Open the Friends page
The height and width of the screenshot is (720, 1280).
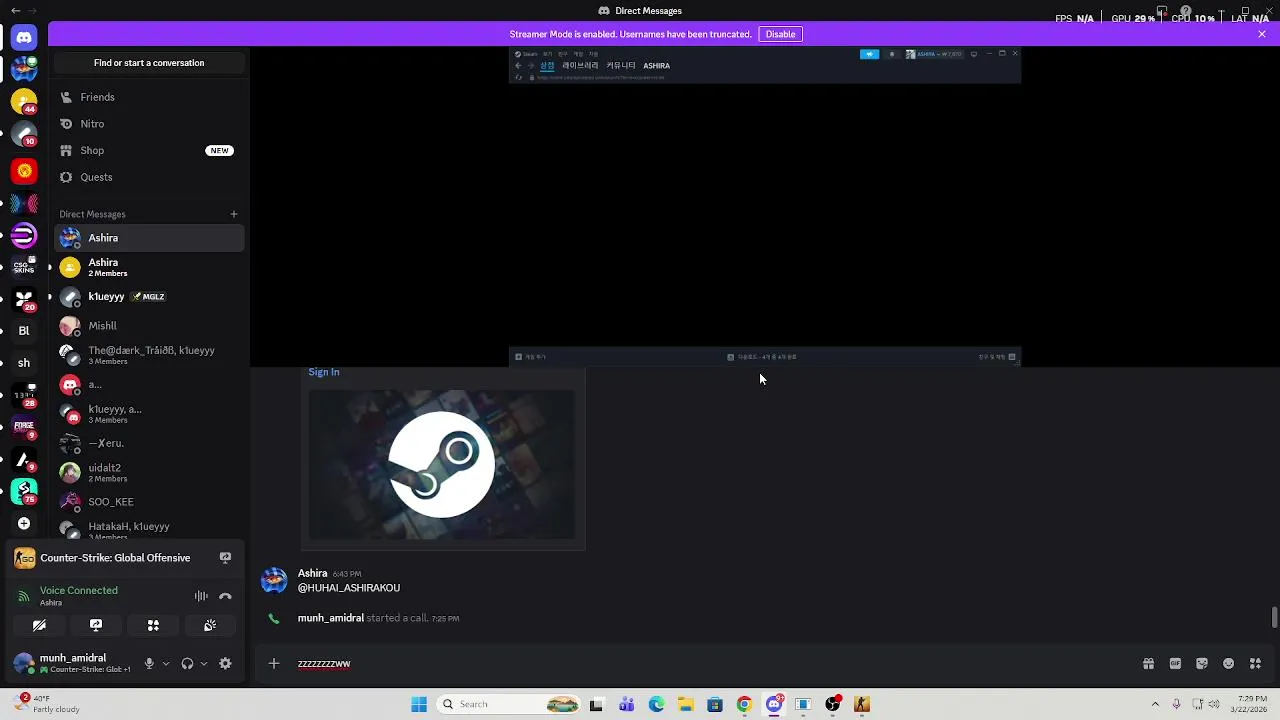149,97
